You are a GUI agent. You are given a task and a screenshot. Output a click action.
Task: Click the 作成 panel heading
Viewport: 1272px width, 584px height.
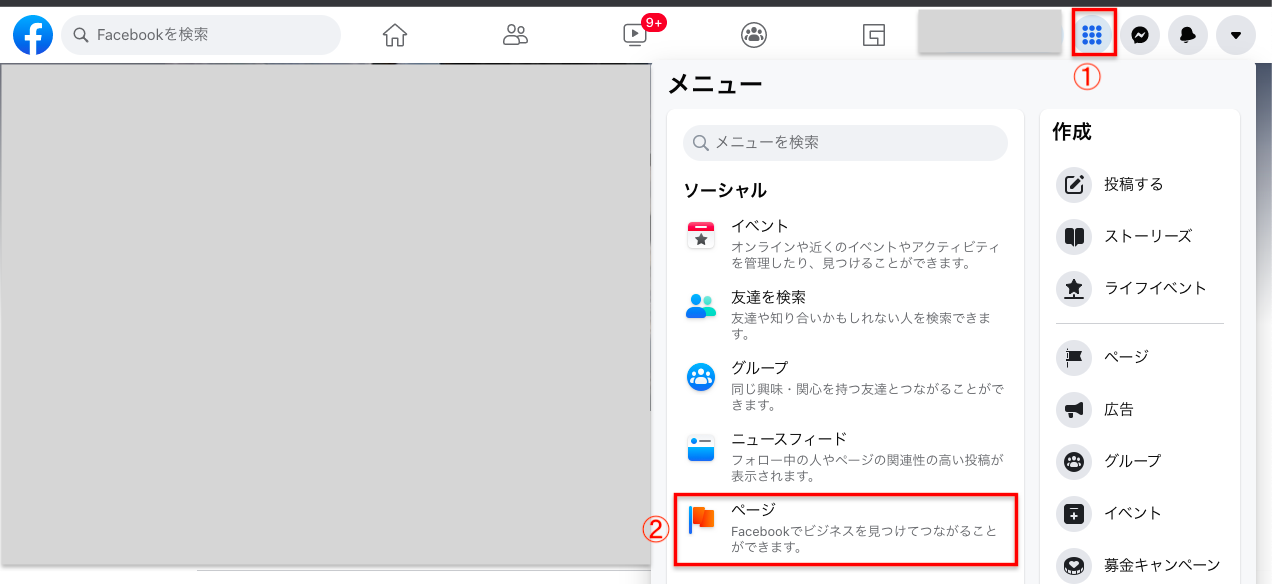pyautogui.click(x=1072, y=132)
